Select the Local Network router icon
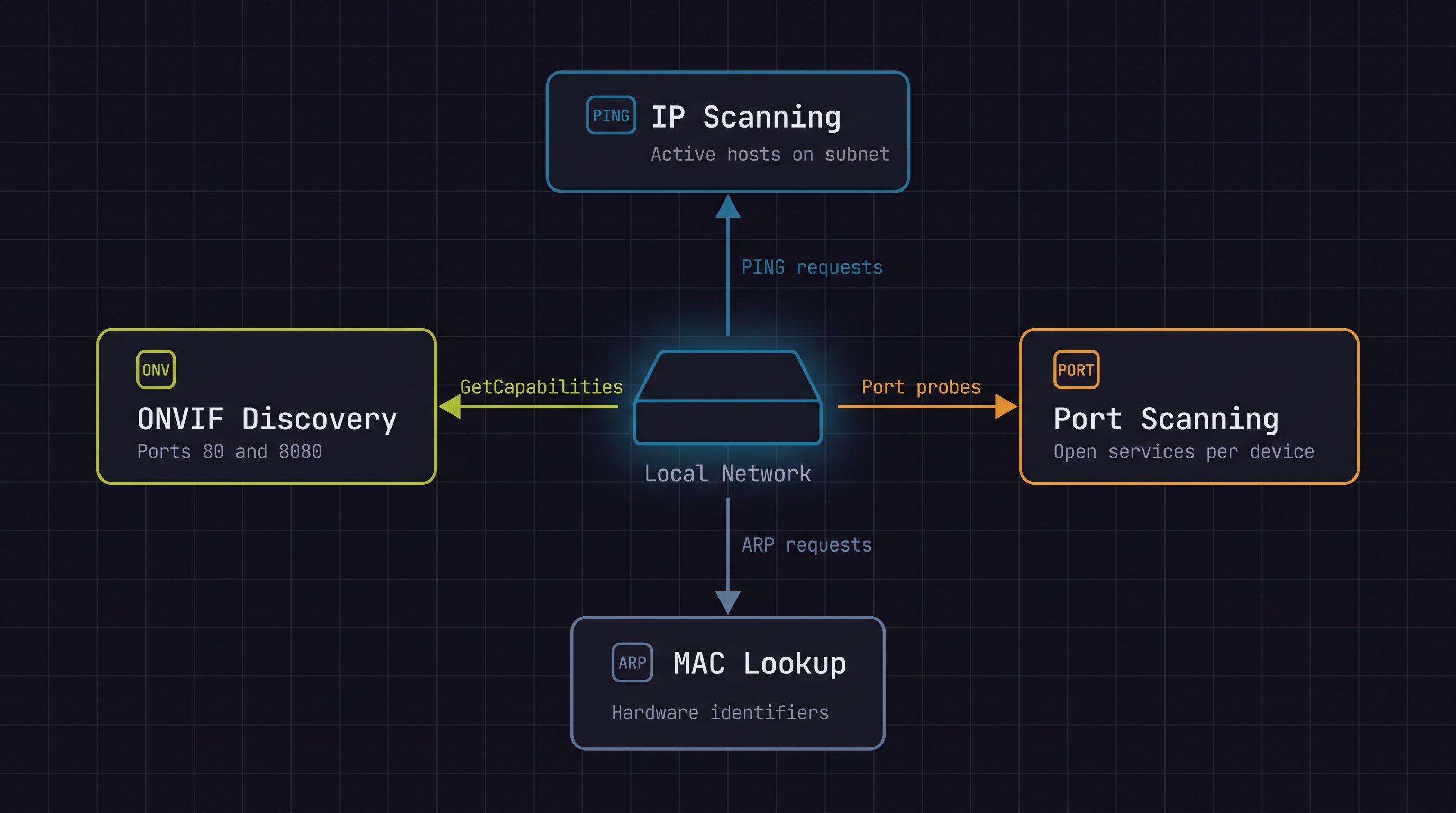The image size is (1456, 813). click(728, 398)
